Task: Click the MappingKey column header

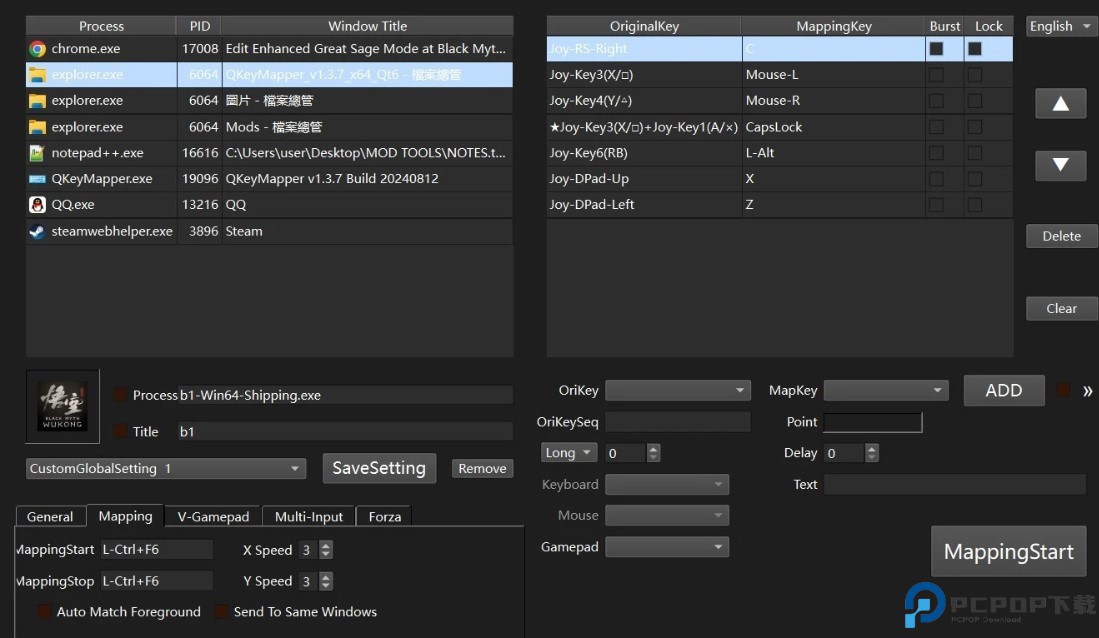Action: 834,26
